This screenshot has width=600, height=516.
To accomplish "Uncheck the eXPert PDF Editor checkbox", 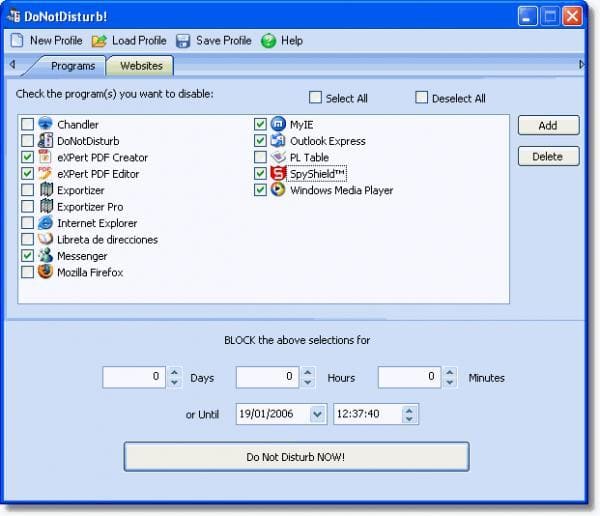I will point(27,173).
